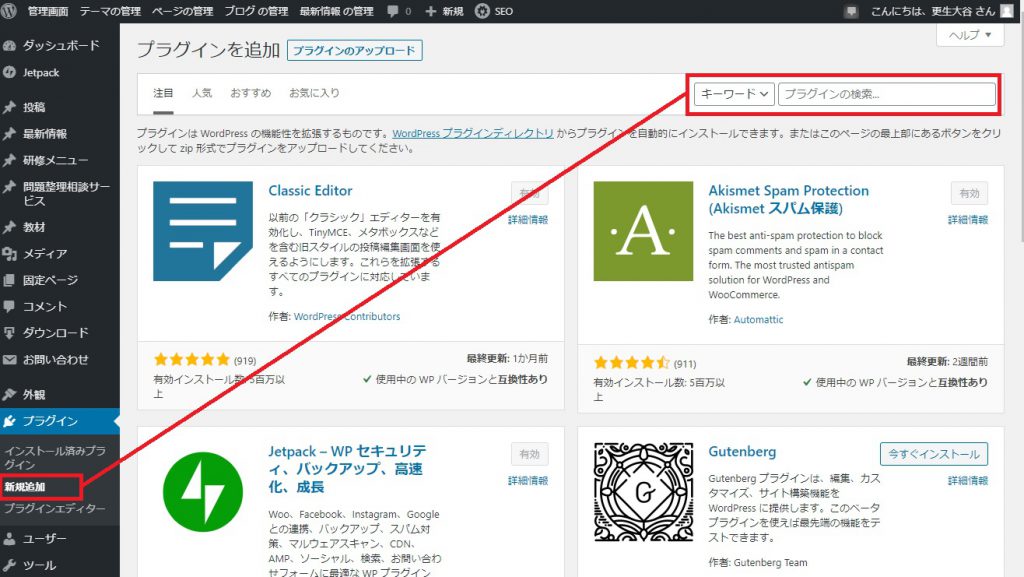The width and height of the screenshot is (1024, 577).
Task: Open the comments bubble icon in admin bar
Action: coord(392,11)
